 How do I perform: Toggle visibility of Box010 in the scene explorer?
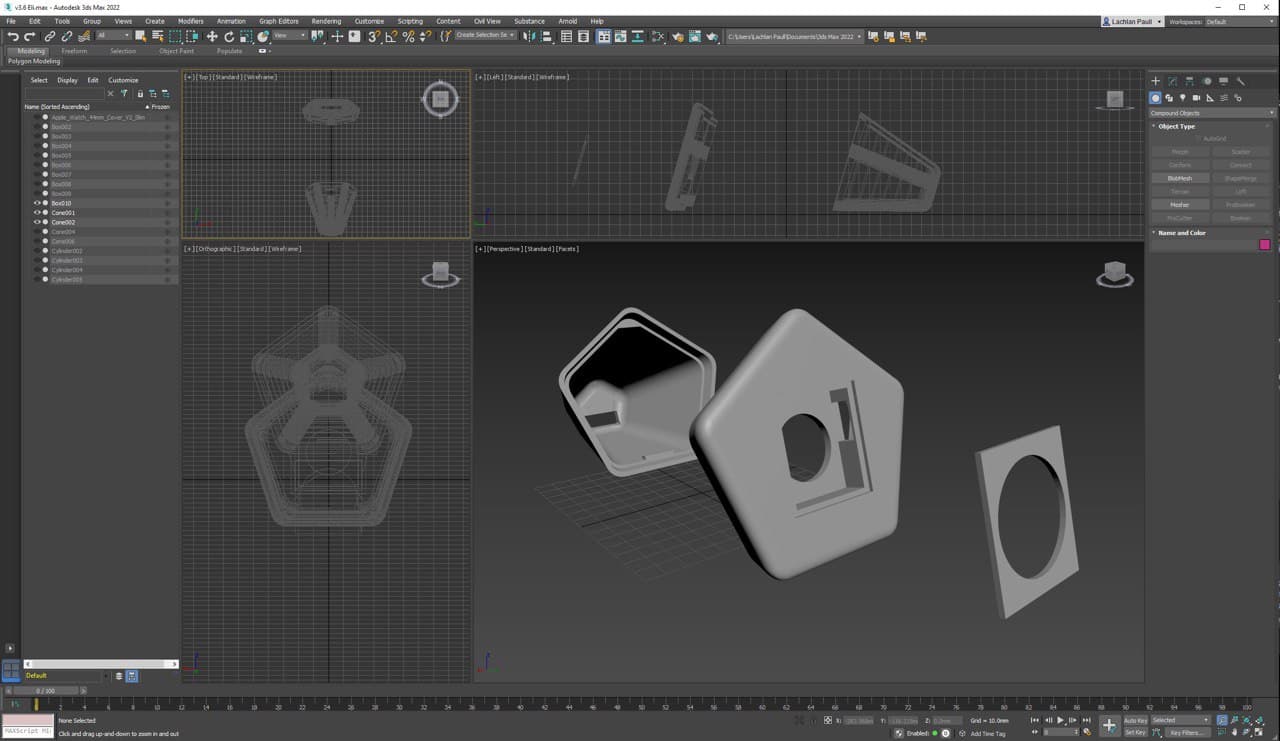[x=37, y=202]
